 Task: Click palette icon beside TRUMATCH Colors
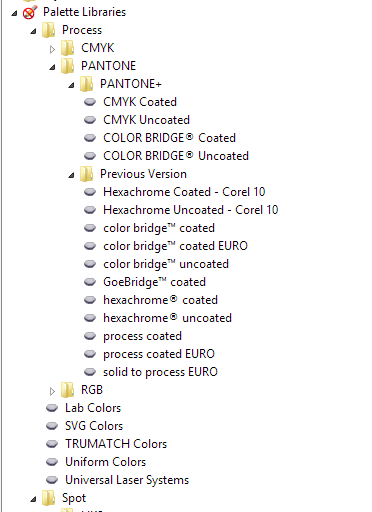pyautogui.click(x=52, y=444)
